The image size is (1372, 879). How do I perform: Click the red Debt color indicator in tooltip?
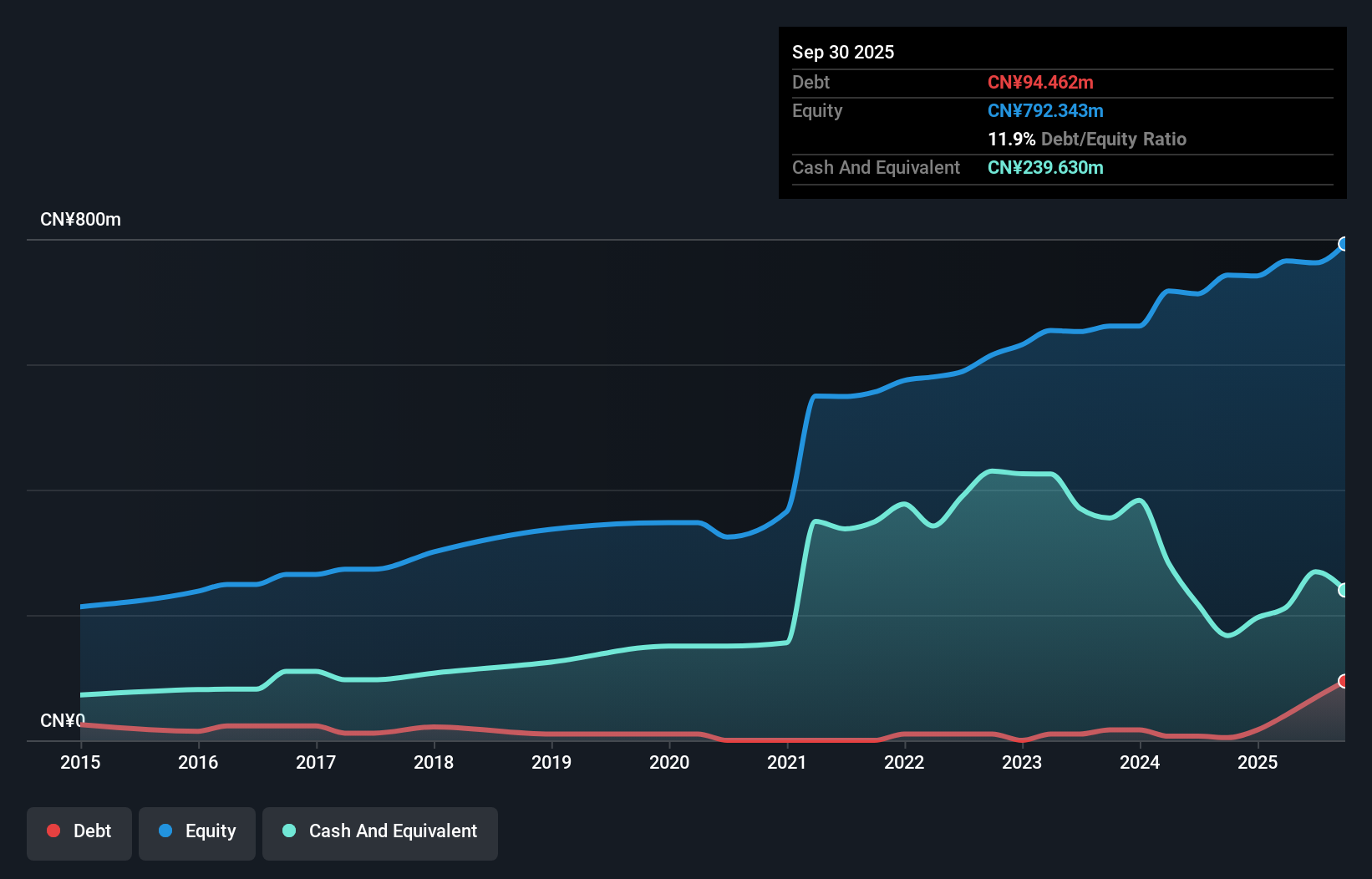point(1041,82)
